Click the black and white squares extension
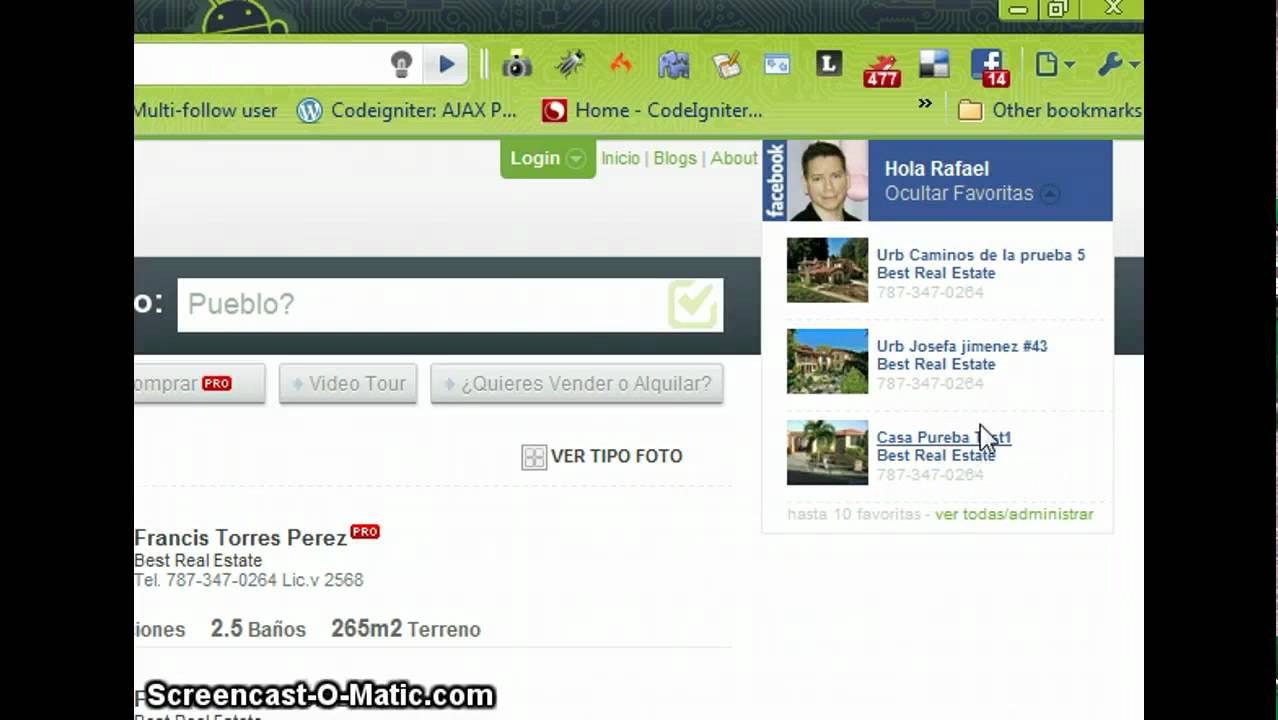The width and height of the screenshot is (1278, 720). 933,65
